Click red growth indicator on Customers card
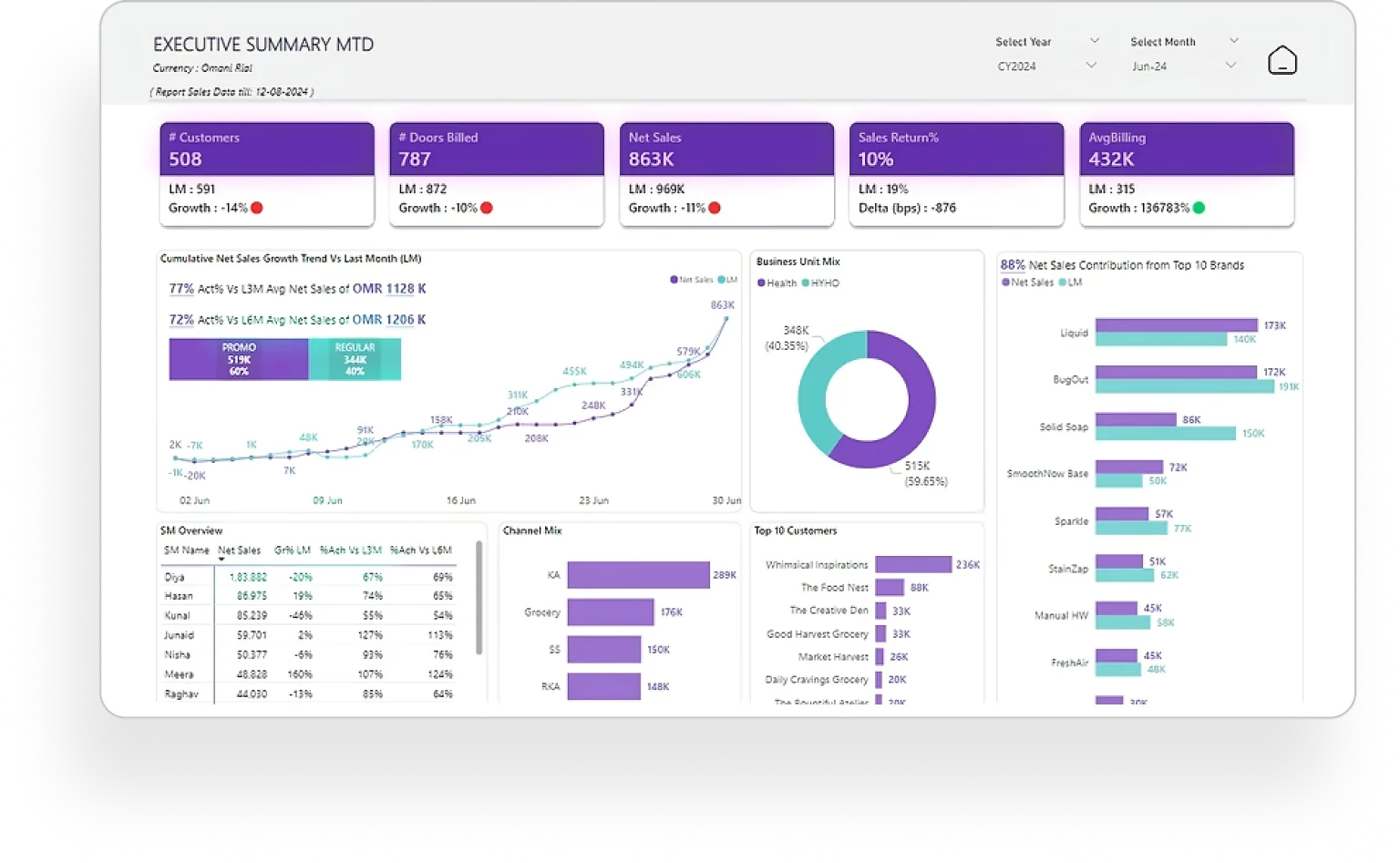Screen dimensions: 1400x863 pos(257,208)
